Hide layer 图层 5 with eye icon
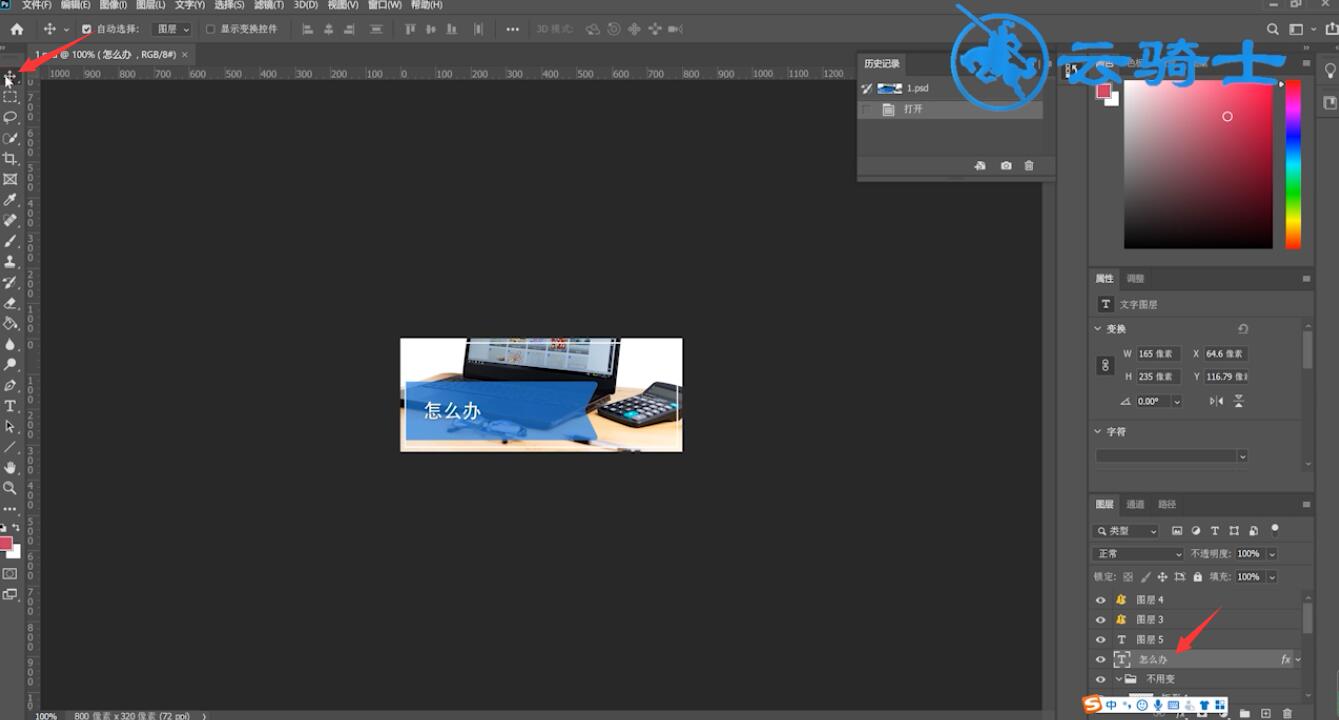Viewport: 1339px width, 720px height. (1101, 640)
